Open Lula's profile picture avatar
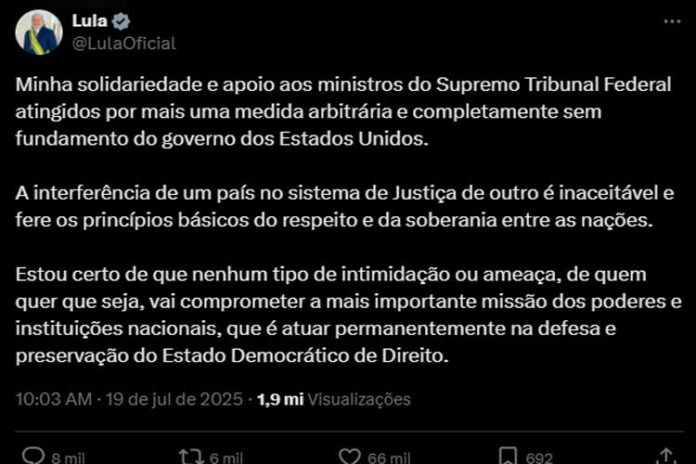 pos(39,32)
